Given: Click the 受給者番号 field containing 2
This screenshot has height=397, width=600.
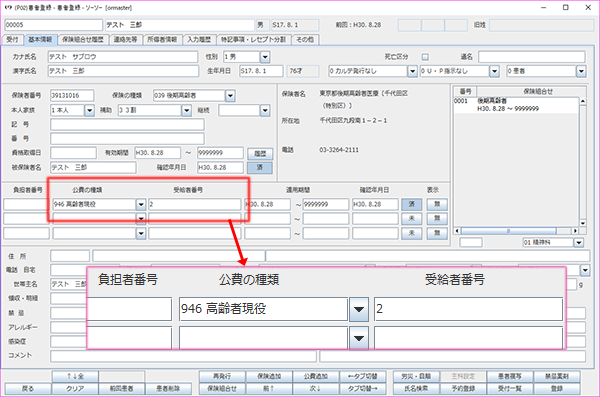Looking at the screenshot, I should click(x=195, y=204).
